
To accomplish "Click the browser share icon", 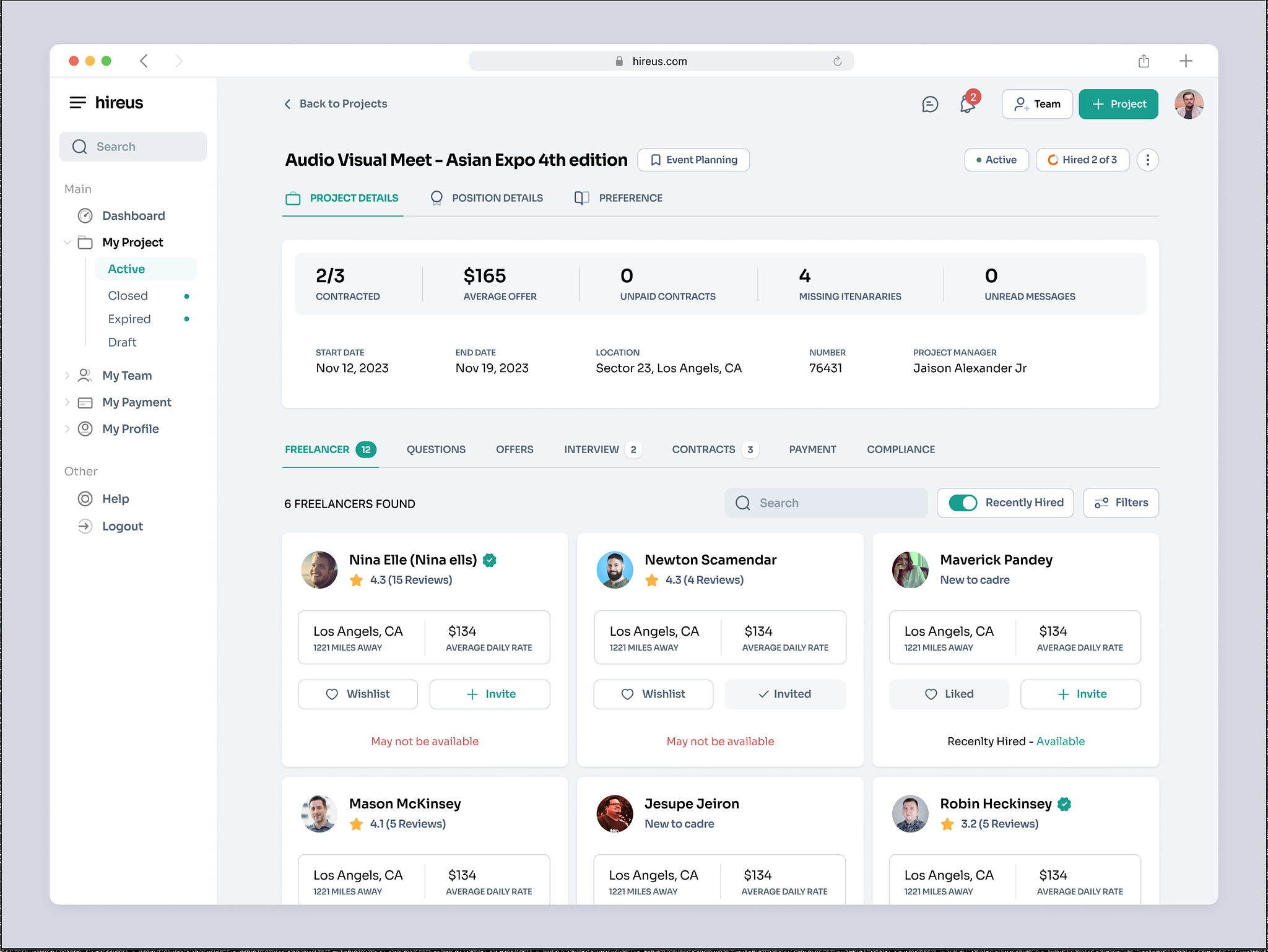I will click(1144, 61).
